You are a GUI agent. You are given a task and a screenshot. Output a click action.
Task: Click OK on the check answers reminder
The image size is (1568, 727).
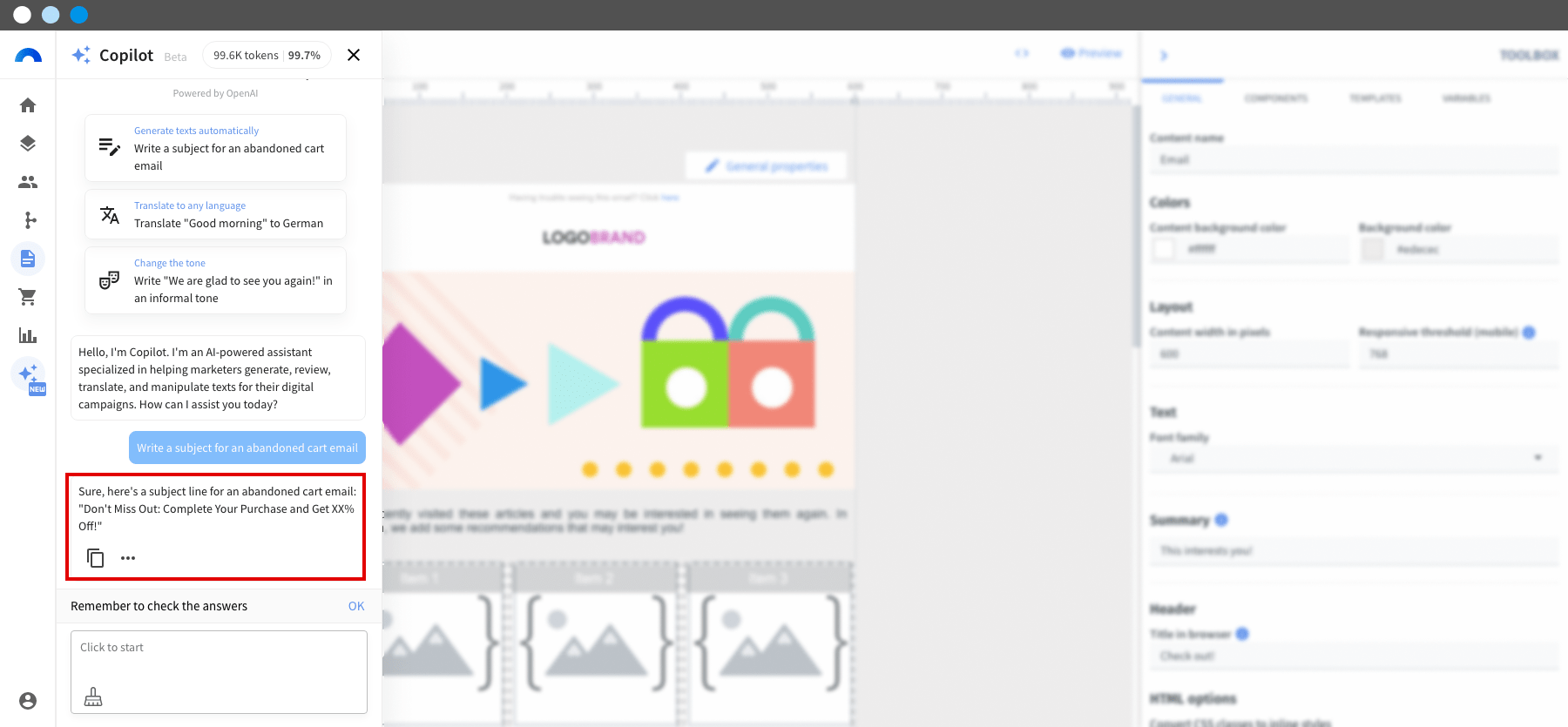click(x=356, y=606)
